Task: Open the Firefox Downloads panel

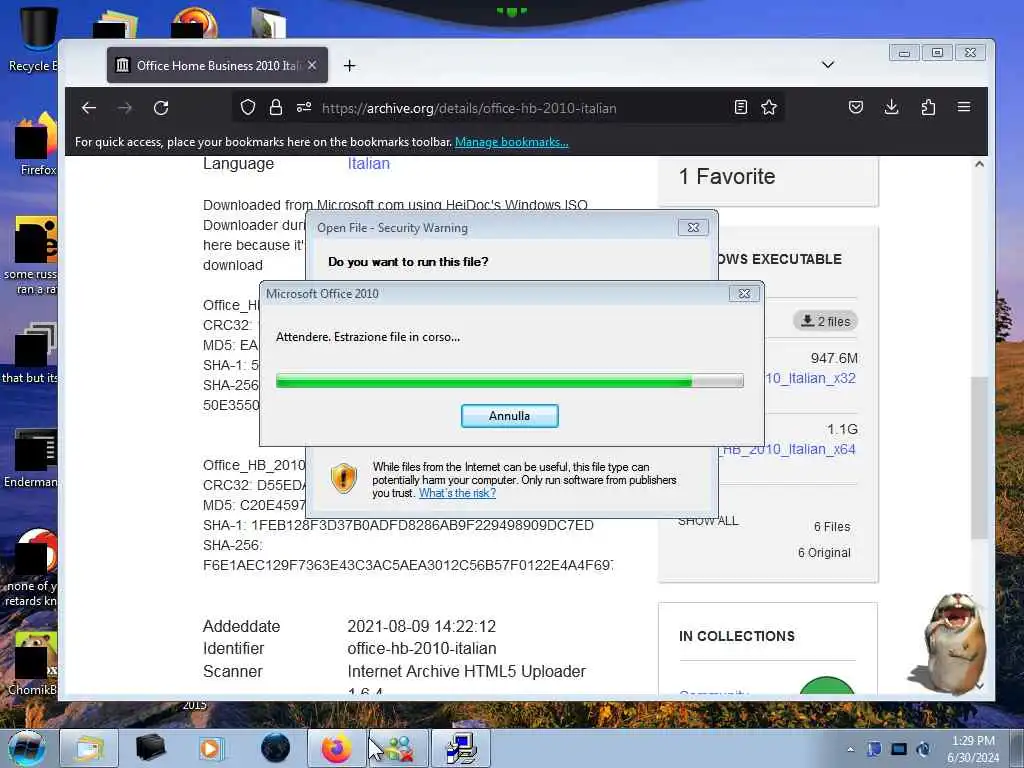Action: [x=891, y=107]
